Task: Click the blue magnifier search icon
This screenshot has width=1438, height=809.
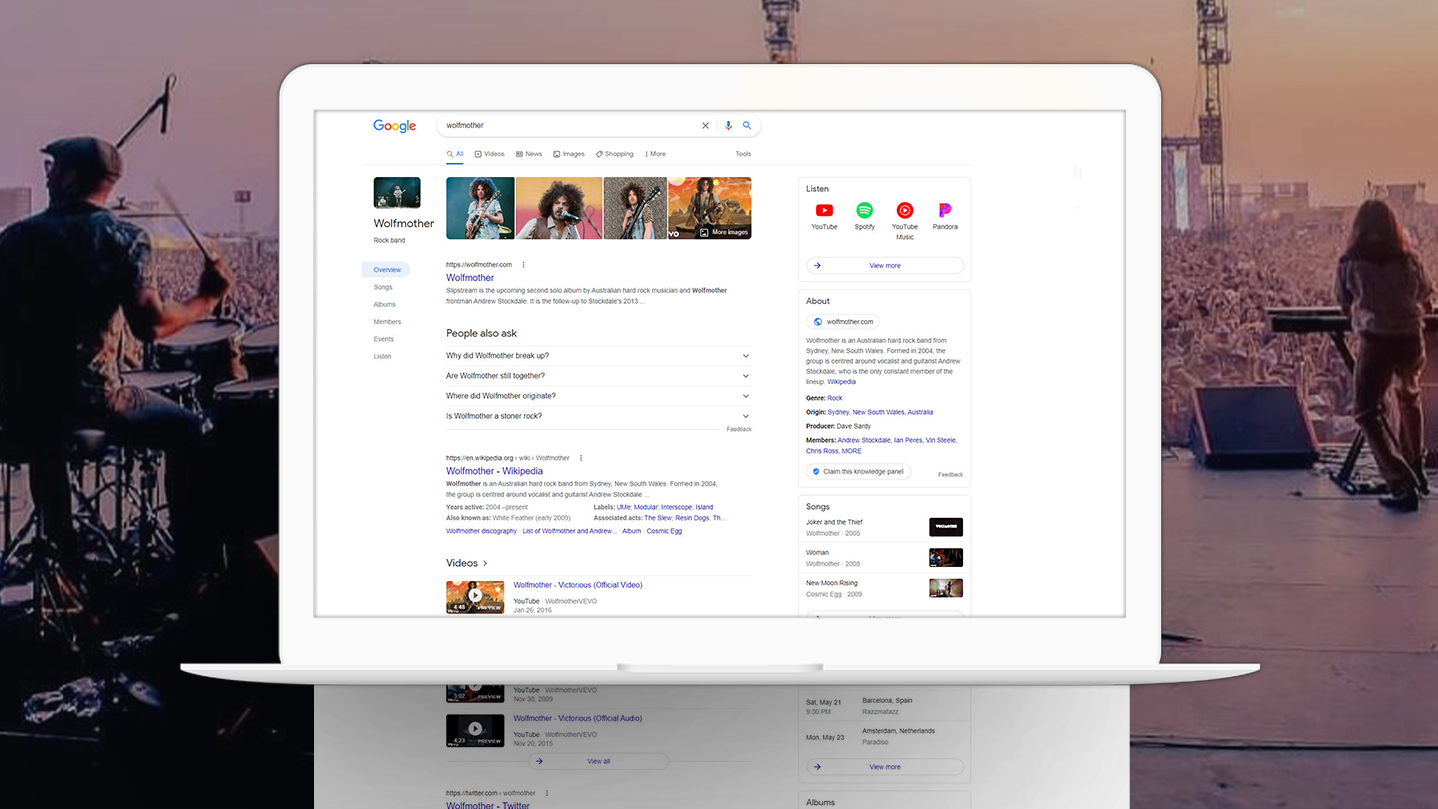Action: pyautogui.click(x=747, y=126)
